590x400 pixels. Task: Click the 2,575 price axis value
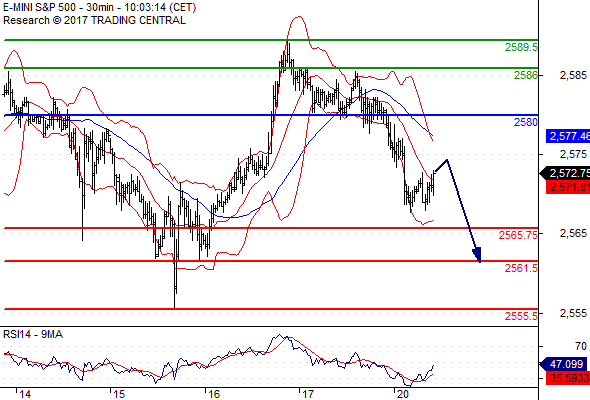pos(573,154)
